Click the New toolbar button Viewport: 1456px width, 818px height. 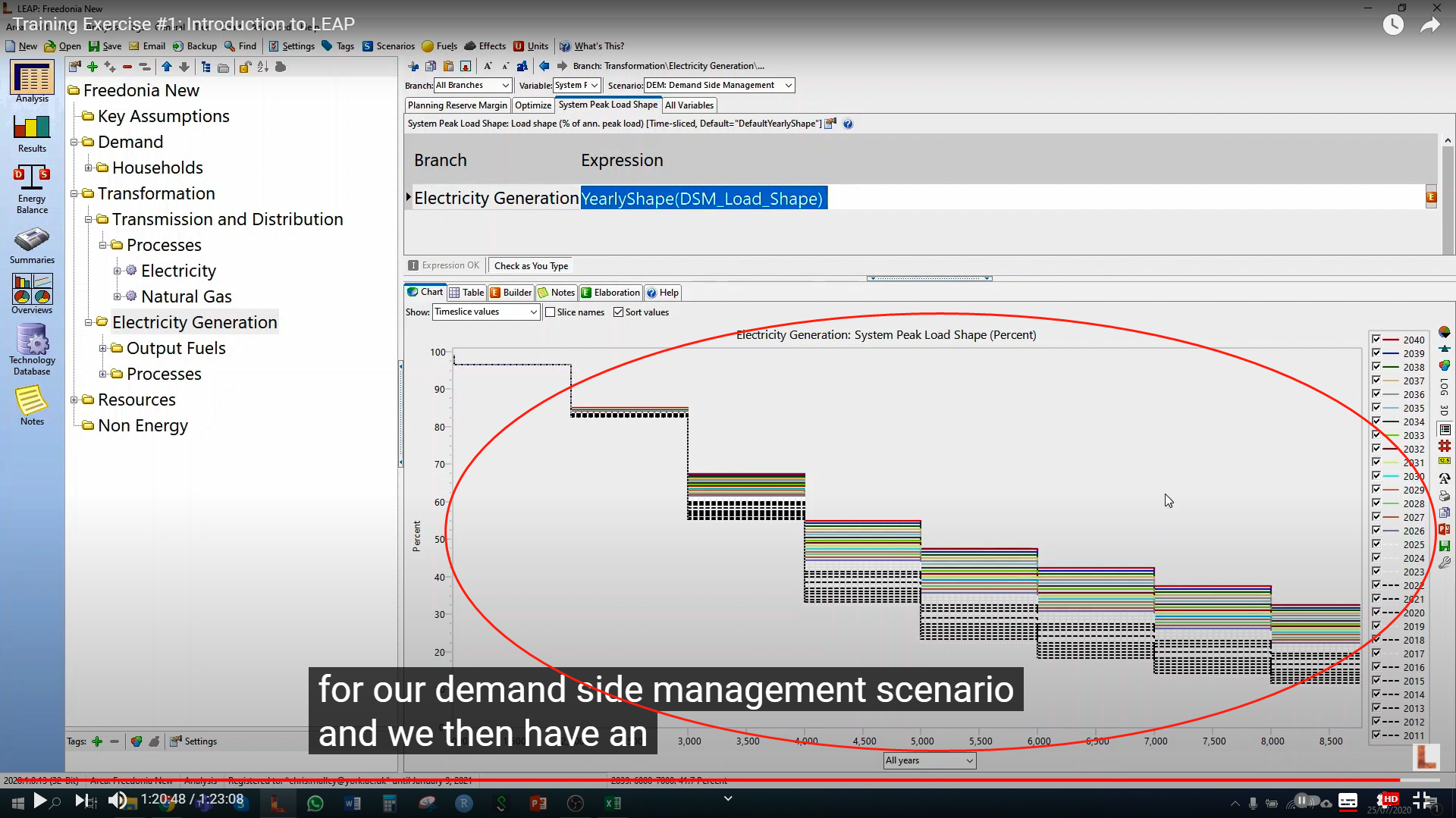tap(21, 46)
